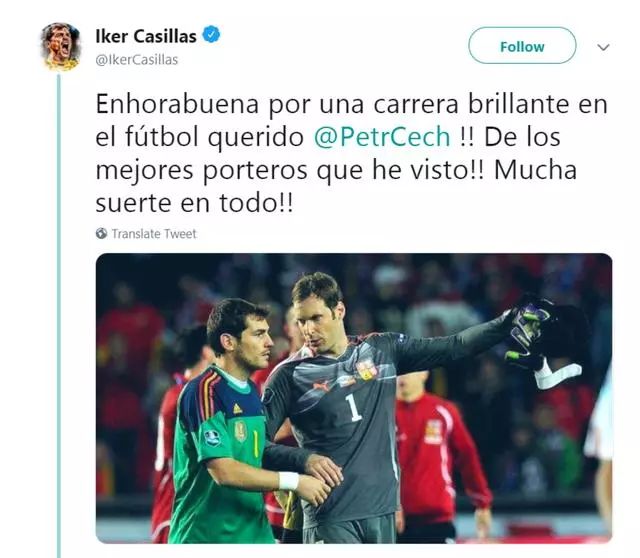Follow the Iker Casillas account

522,46
